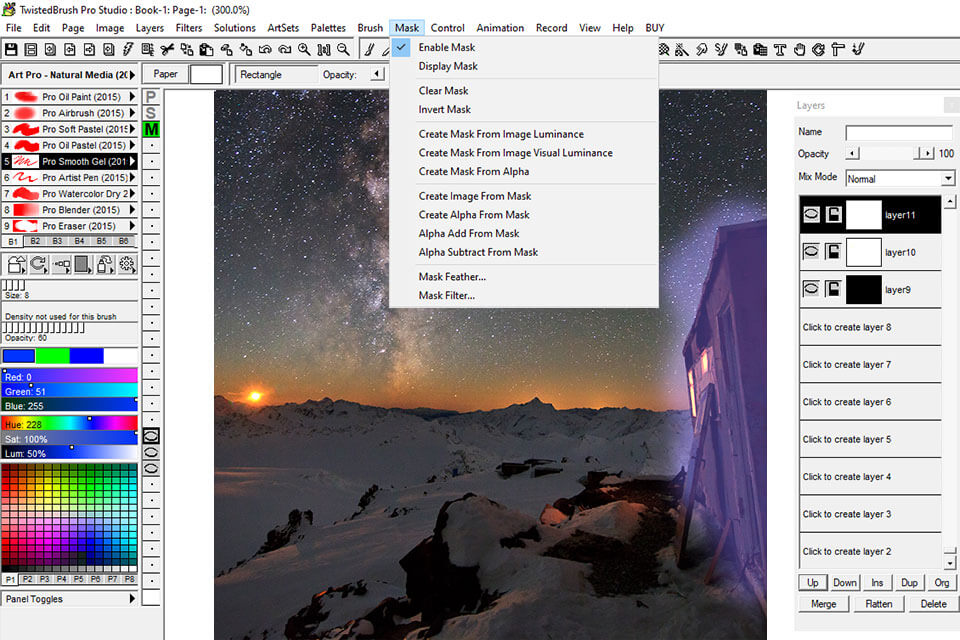Click the Paper button

click(x=165, y=74)
